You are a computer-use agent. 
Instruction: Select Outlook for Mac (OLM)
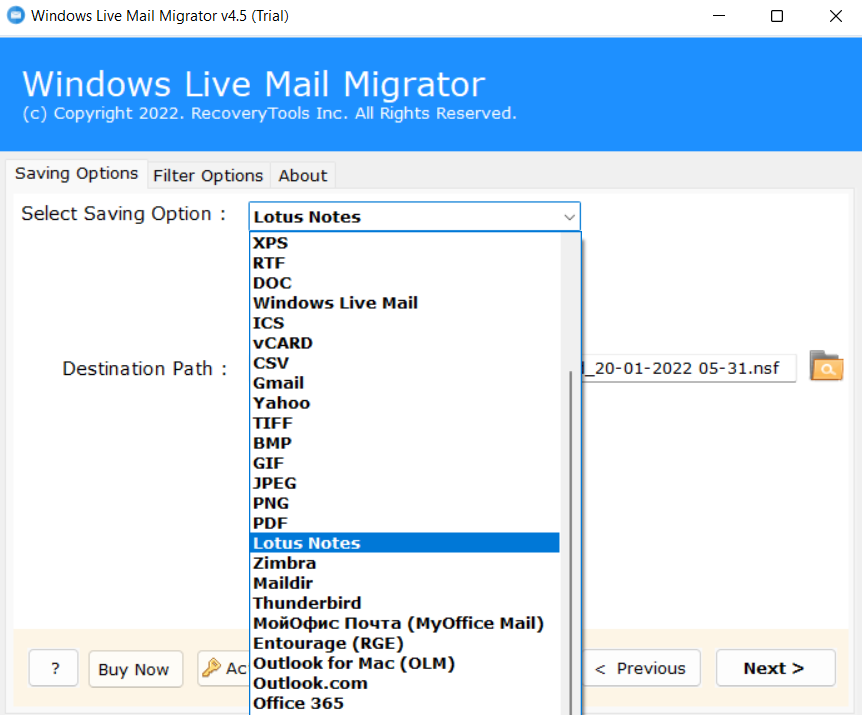(405, 663)
